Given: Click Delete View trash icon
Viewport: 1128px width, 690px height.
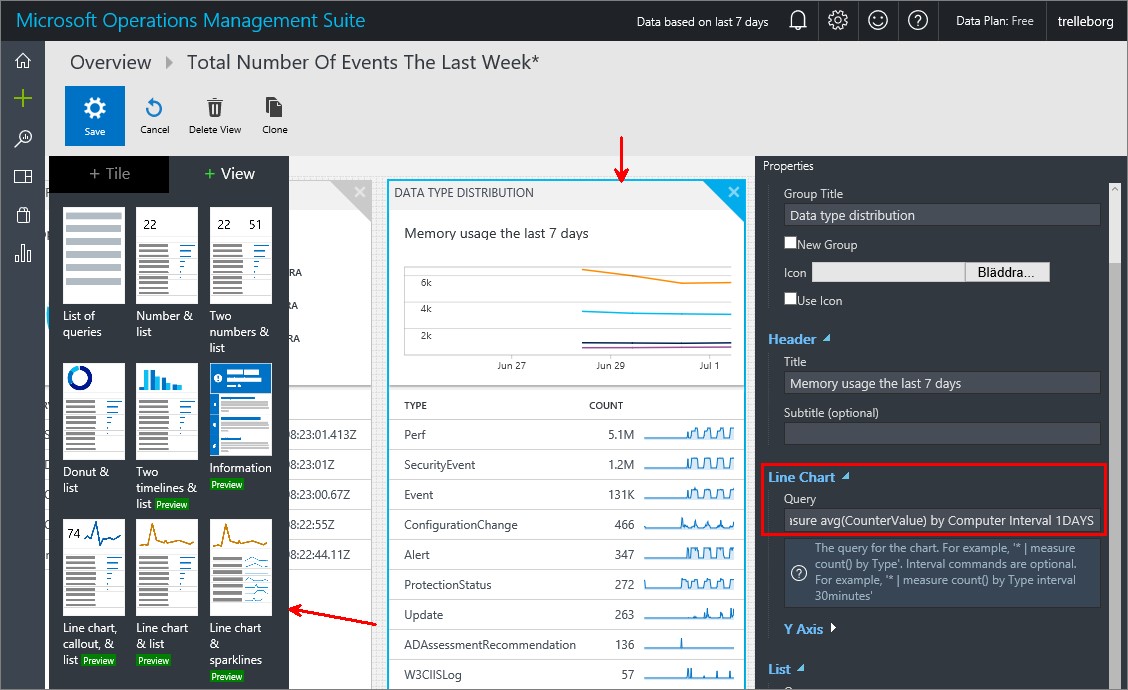Looking at the screenshot, I should [x=215, y=116].
